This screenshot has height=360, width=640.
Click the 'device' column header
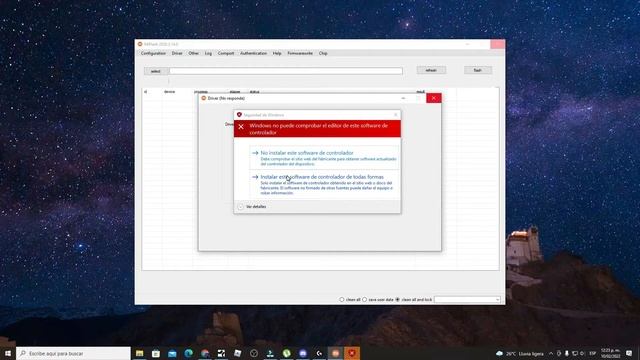click(x=169, y=92)
